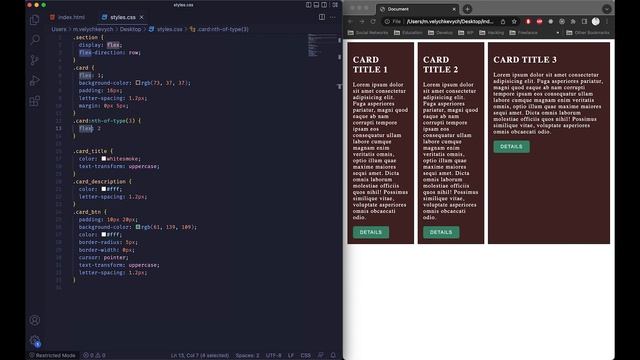The height and width of the screenshot is (360, 640).
Task: Click the browser profile avatar
Action: 596,21
